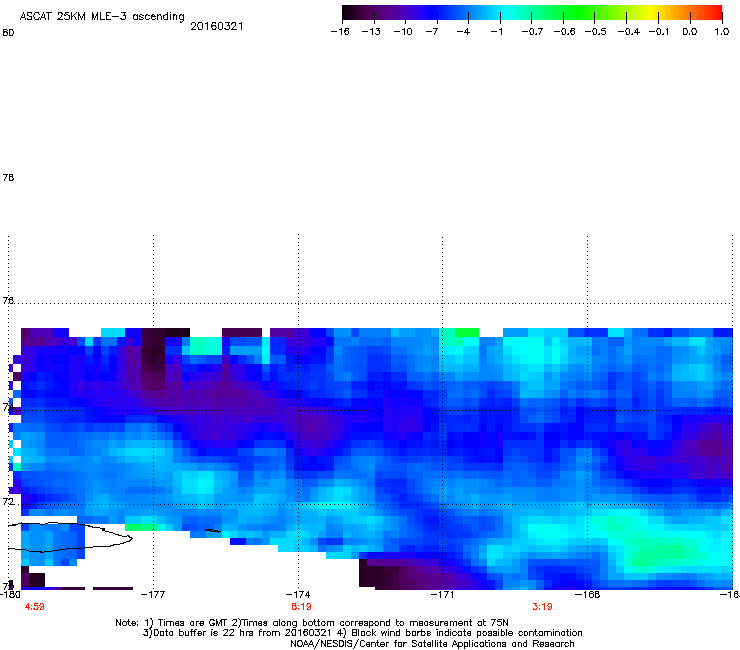Click the '-0.5' colorbar tick label
Viewport: 740px width, 650px height.
596,32
